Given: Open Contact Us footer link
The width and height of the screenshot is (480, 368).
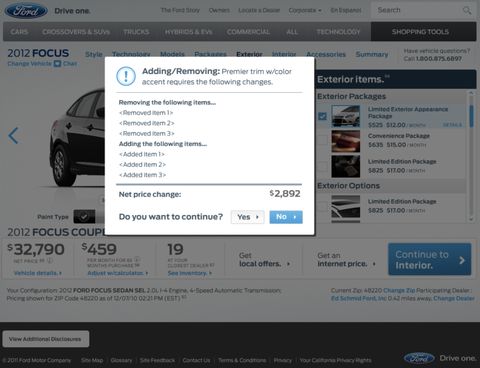Looking at the screenshot, I should (196, 360).
